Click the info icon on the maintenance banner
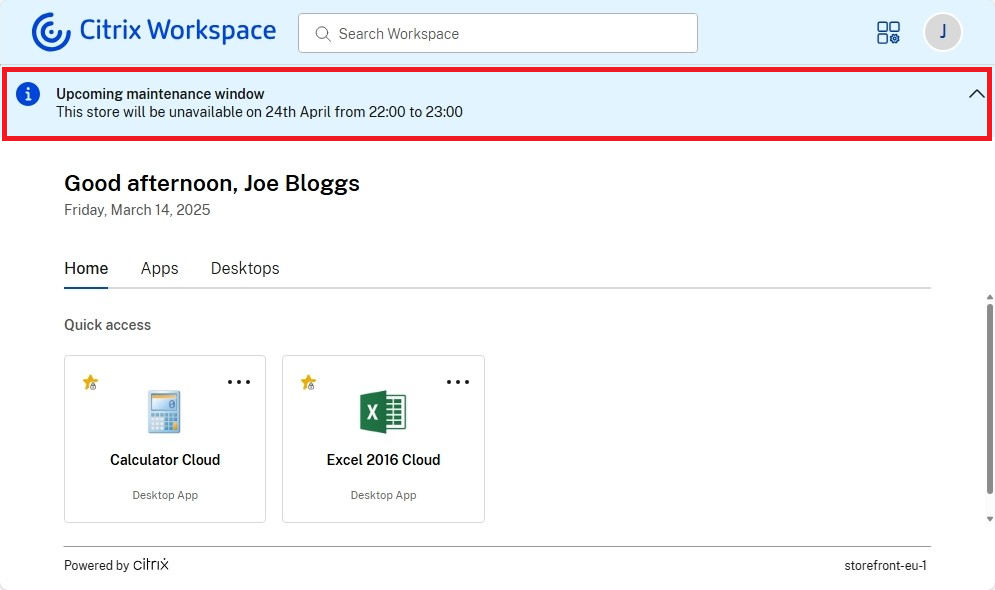The height and width of the screenshot is (590, 995). pos(28,93)
